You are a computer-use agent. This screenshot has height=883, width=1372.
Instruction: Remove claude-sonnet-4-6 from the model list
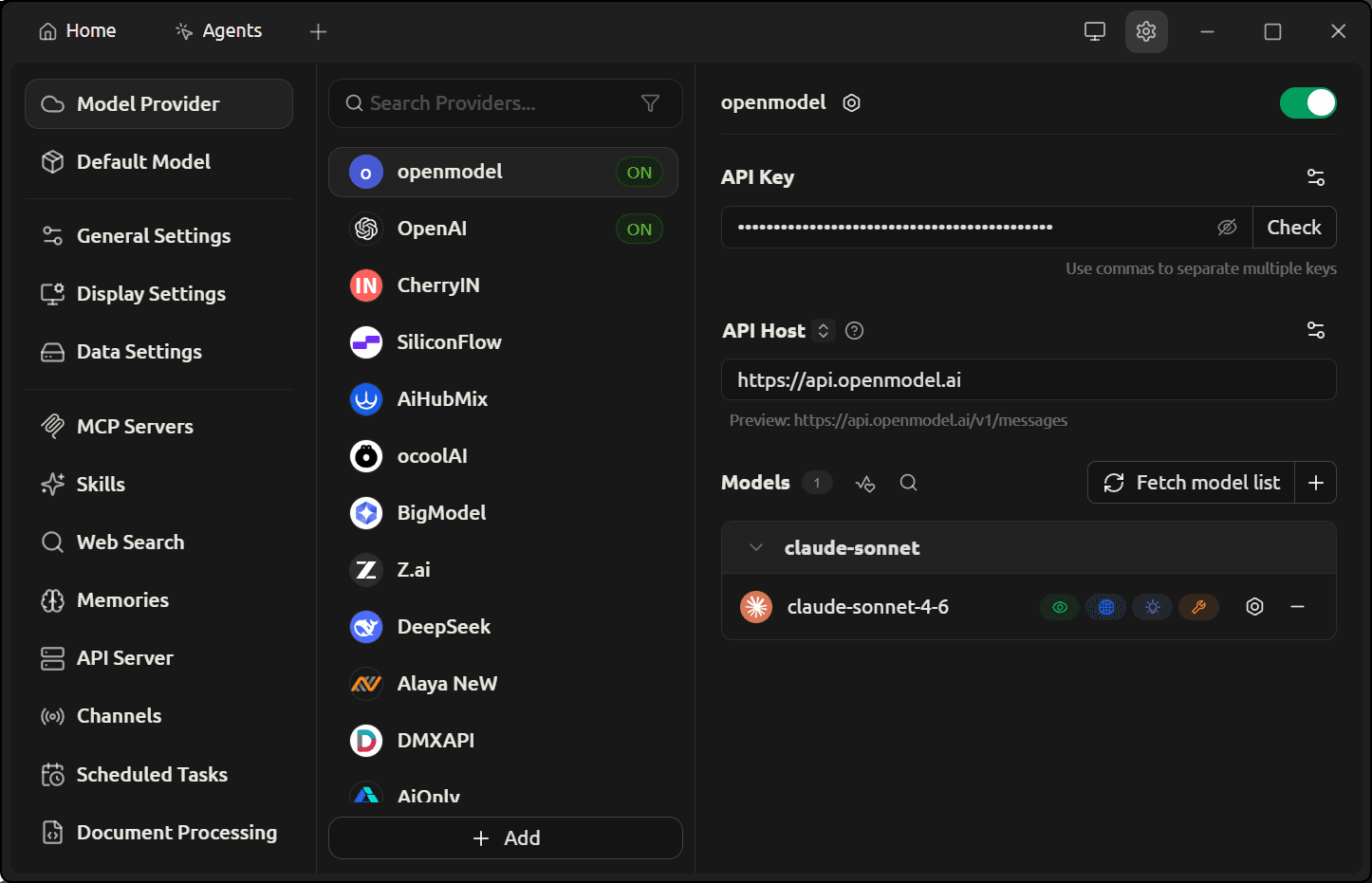tap(1297, 607)
